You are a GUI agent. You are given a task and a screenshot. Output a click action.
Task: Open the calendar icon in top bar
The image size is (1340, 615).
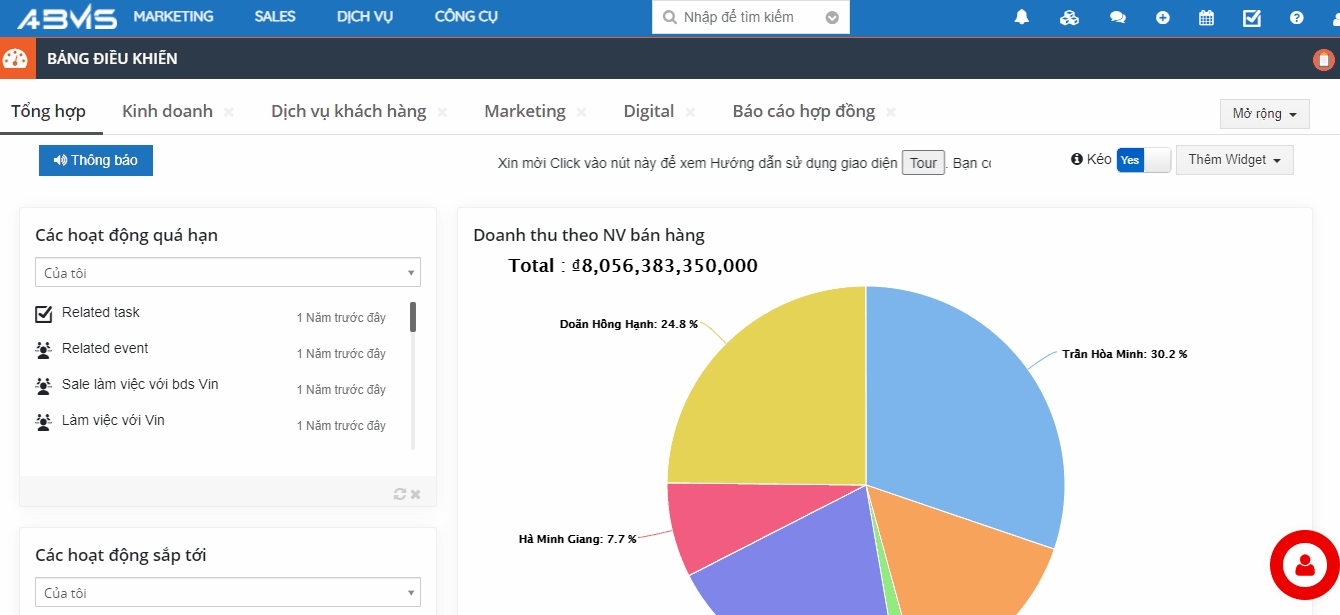click(1206, 17)
